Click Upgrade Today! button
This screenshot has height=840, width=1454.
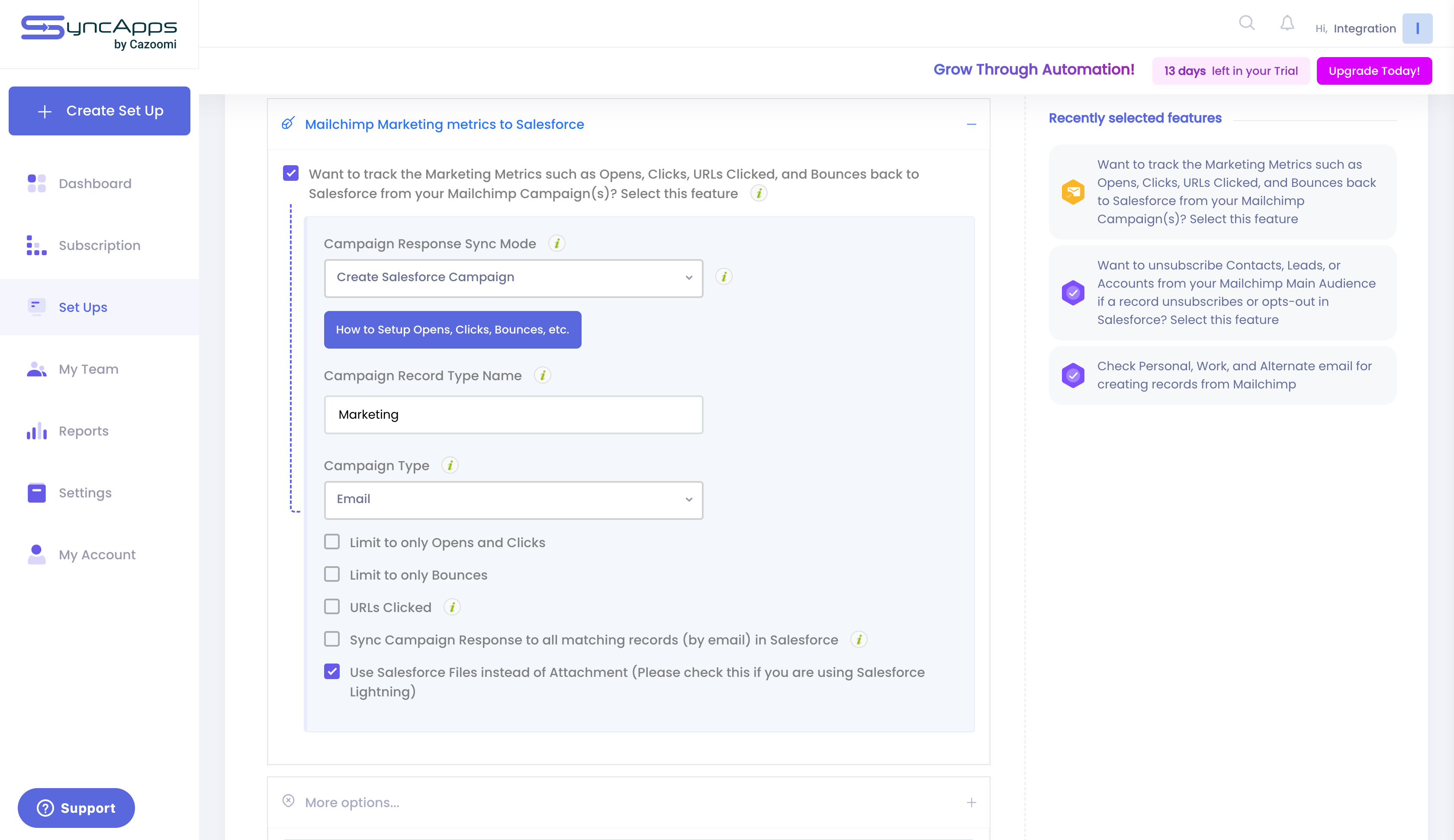tap(1374, 71)
